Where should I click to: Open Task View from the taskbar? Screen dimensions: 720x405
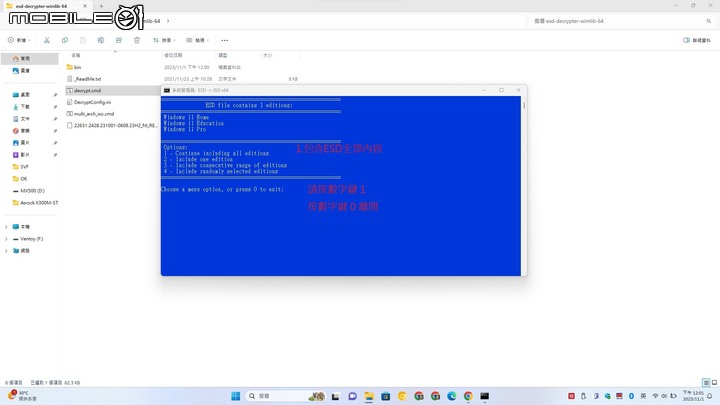(336, 396)
